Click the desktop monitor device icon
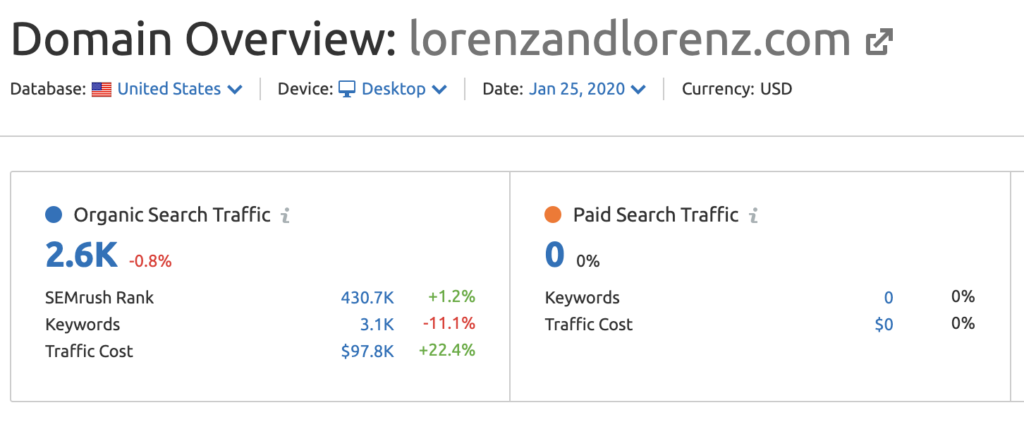This screenshot has height=422, width=1024. [x=346, y=89]
